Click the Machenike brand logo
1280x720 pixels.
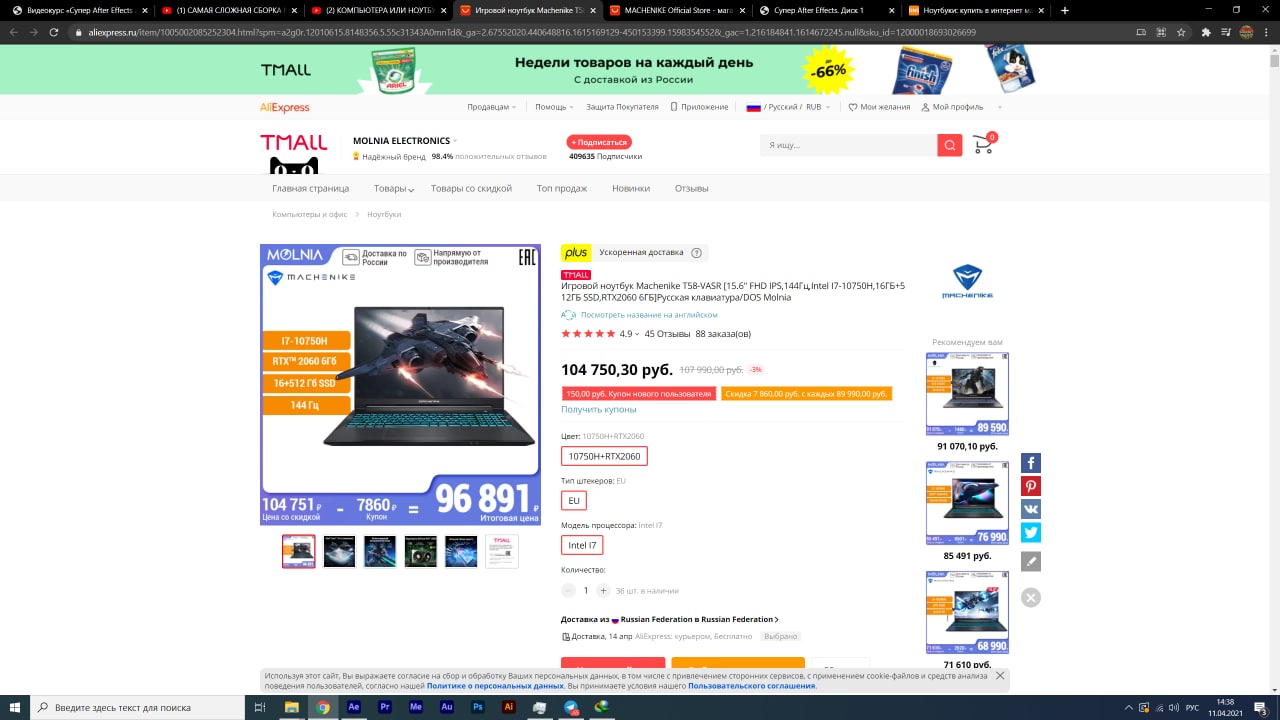tap(967, 282)
